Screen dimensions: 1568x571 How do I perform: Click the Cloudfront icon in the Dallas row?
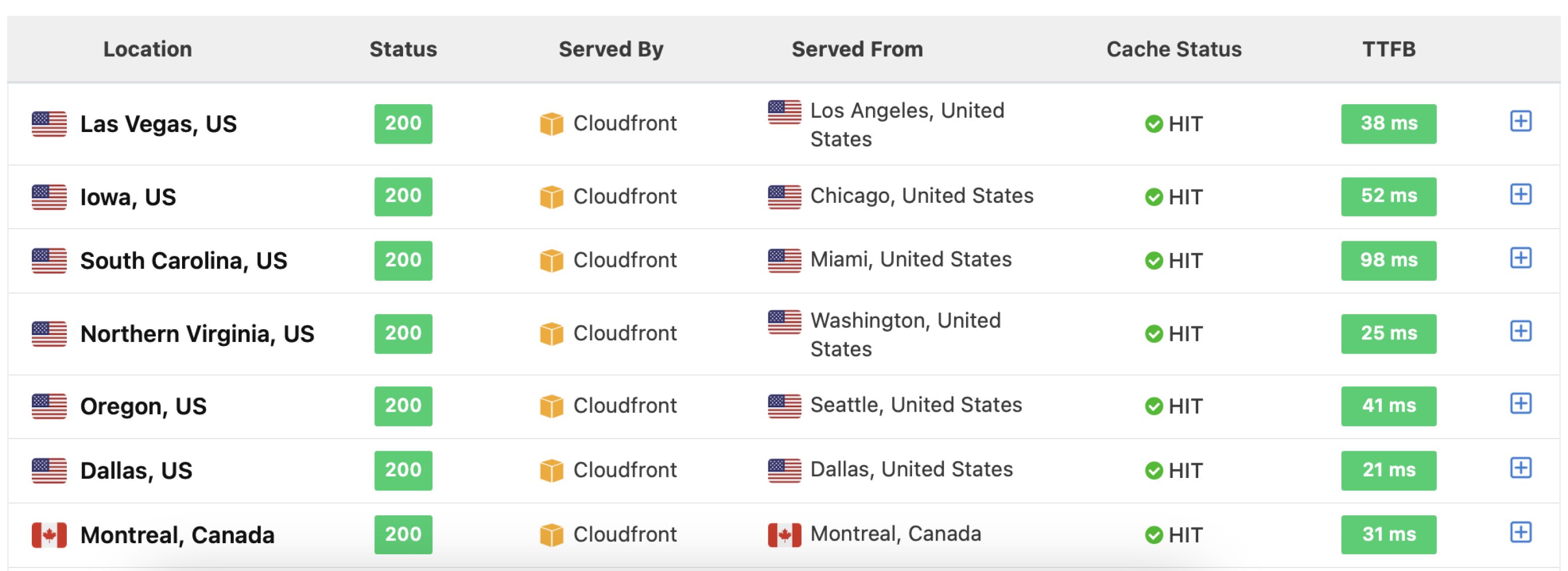pyautogui.click(x=551, y=470)
